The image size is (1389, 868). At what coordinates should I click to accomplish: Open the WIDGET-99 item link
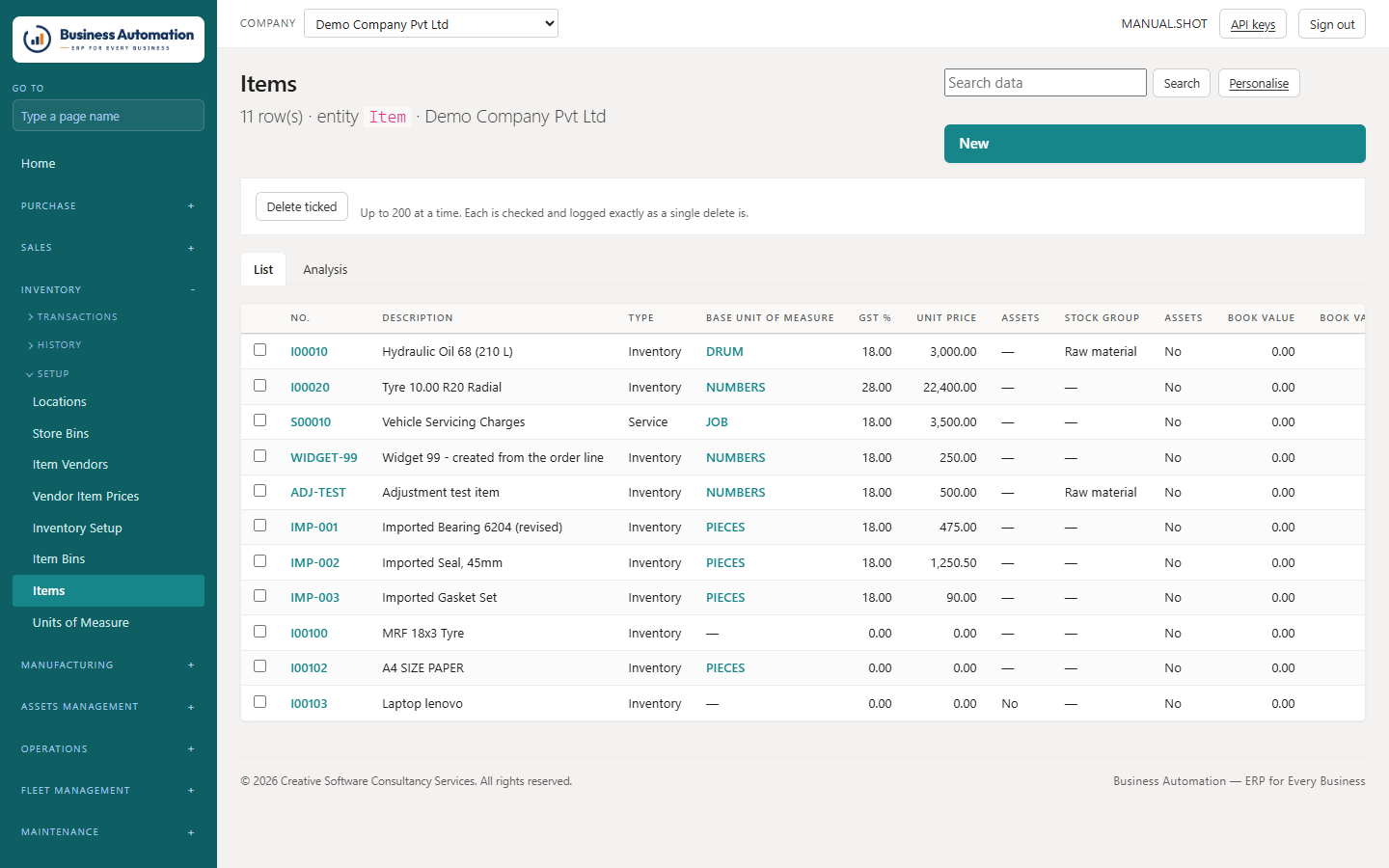point(324,458)
